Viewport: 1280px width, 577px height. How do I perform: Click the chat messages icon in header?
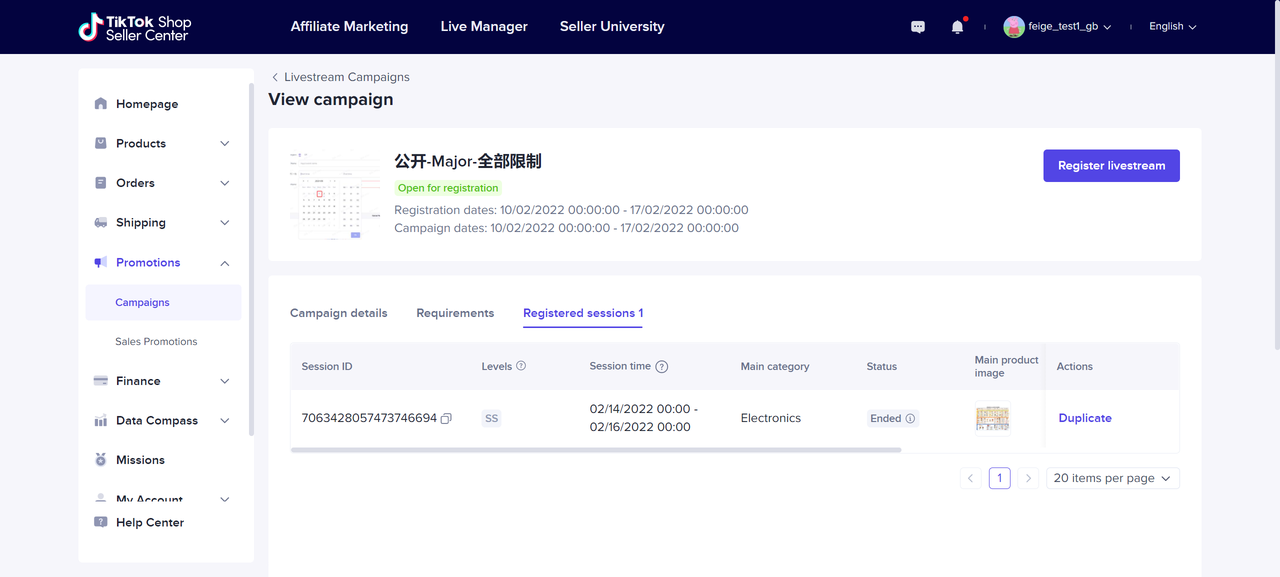click(918, 27)
